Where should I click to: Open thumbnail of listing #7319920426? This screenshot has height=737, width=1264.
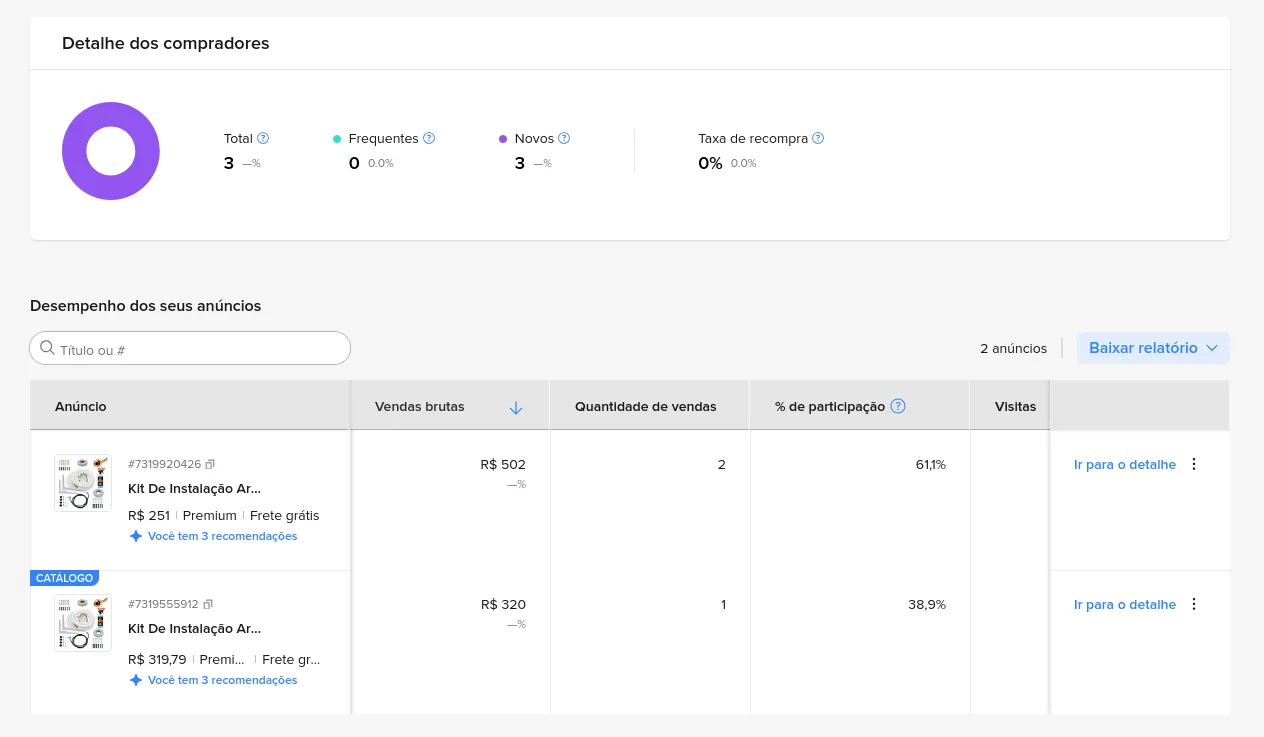coord(83,483)
